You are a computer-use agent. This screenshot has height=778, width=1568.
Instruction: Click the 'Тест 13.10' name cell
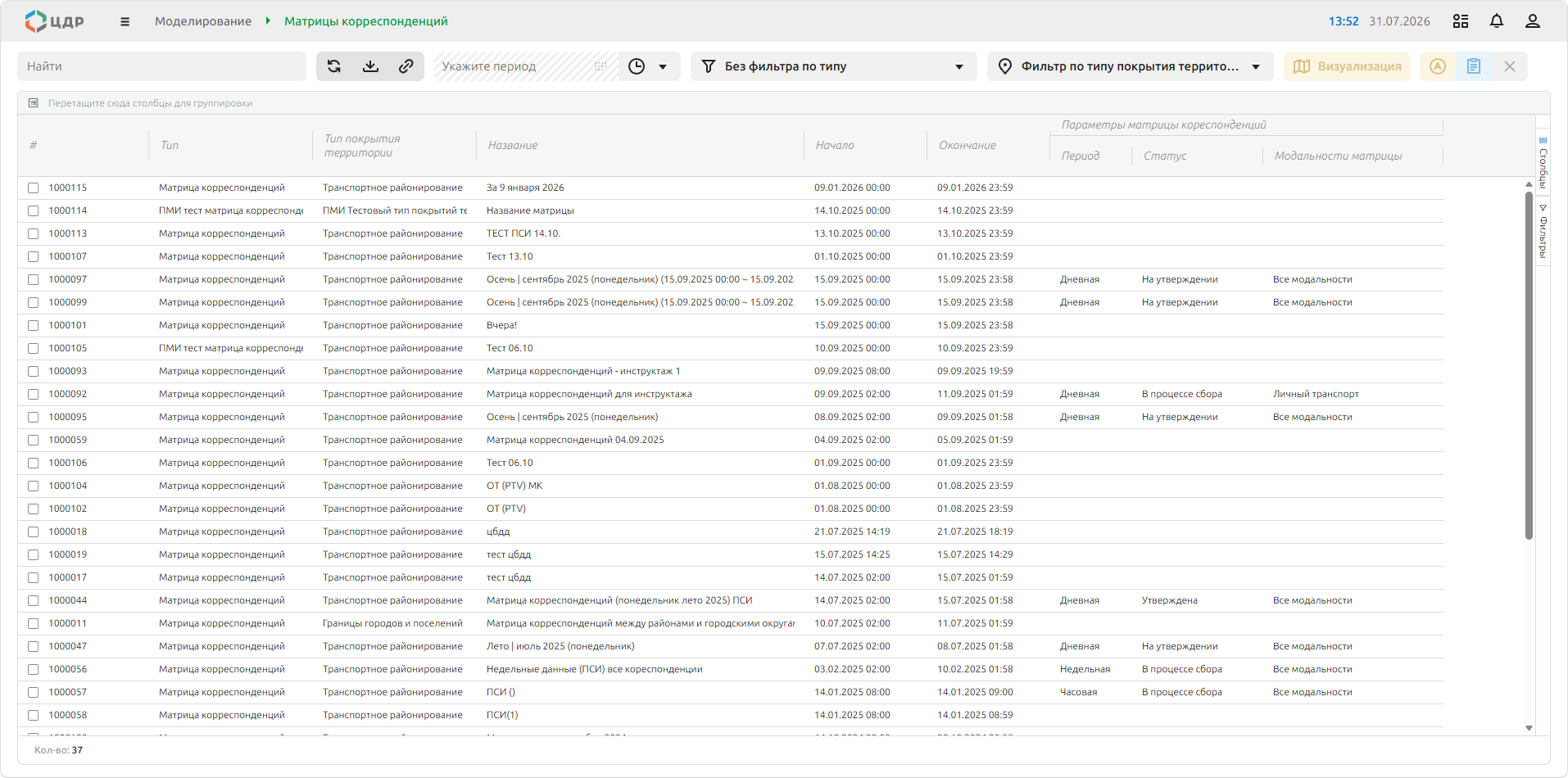click(x=510, y=257)
